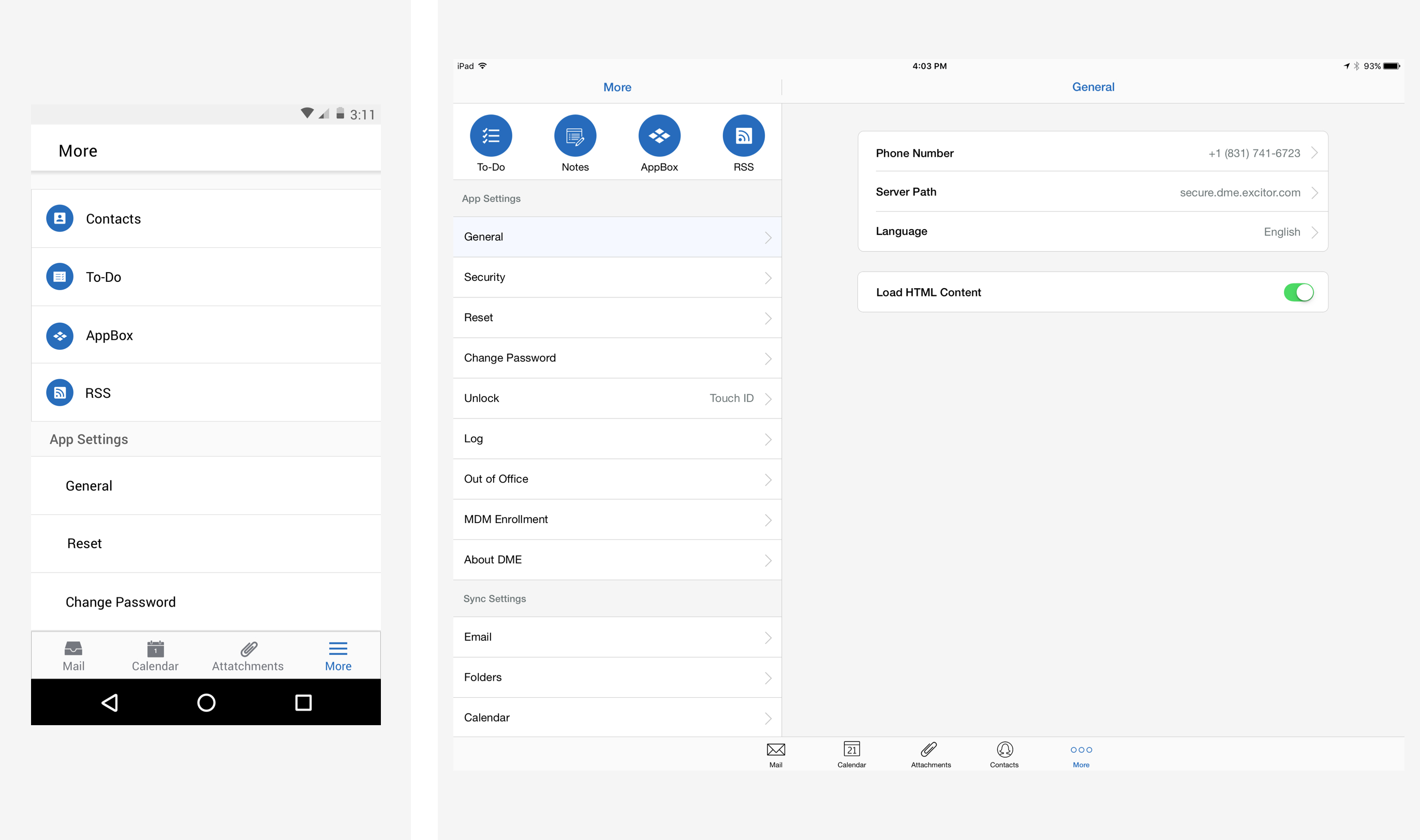This screenshot has width=1420, height=840.
Task: Tap the More title in Android header
Action: 78,151
